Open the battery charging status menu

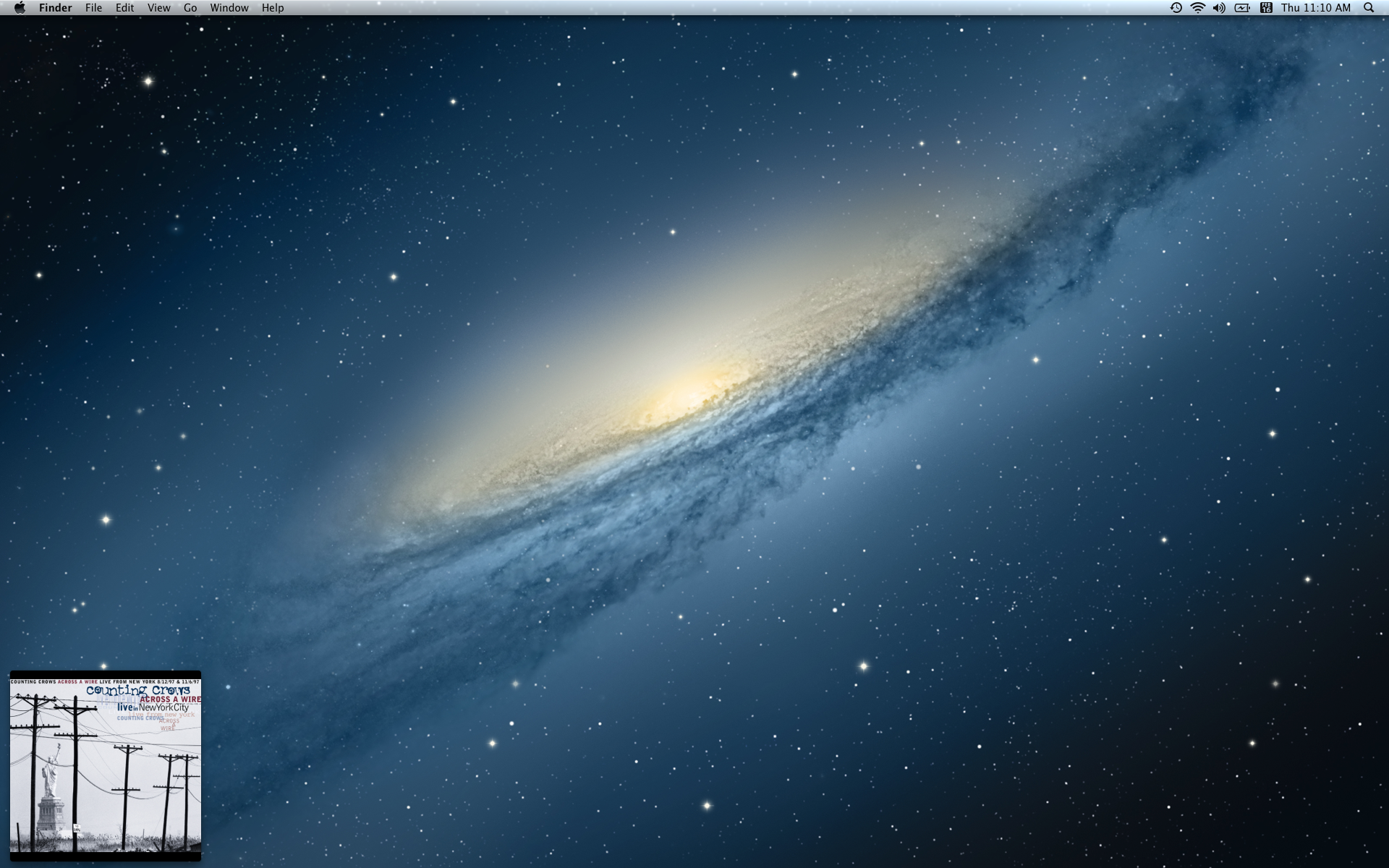(1242, 8)
